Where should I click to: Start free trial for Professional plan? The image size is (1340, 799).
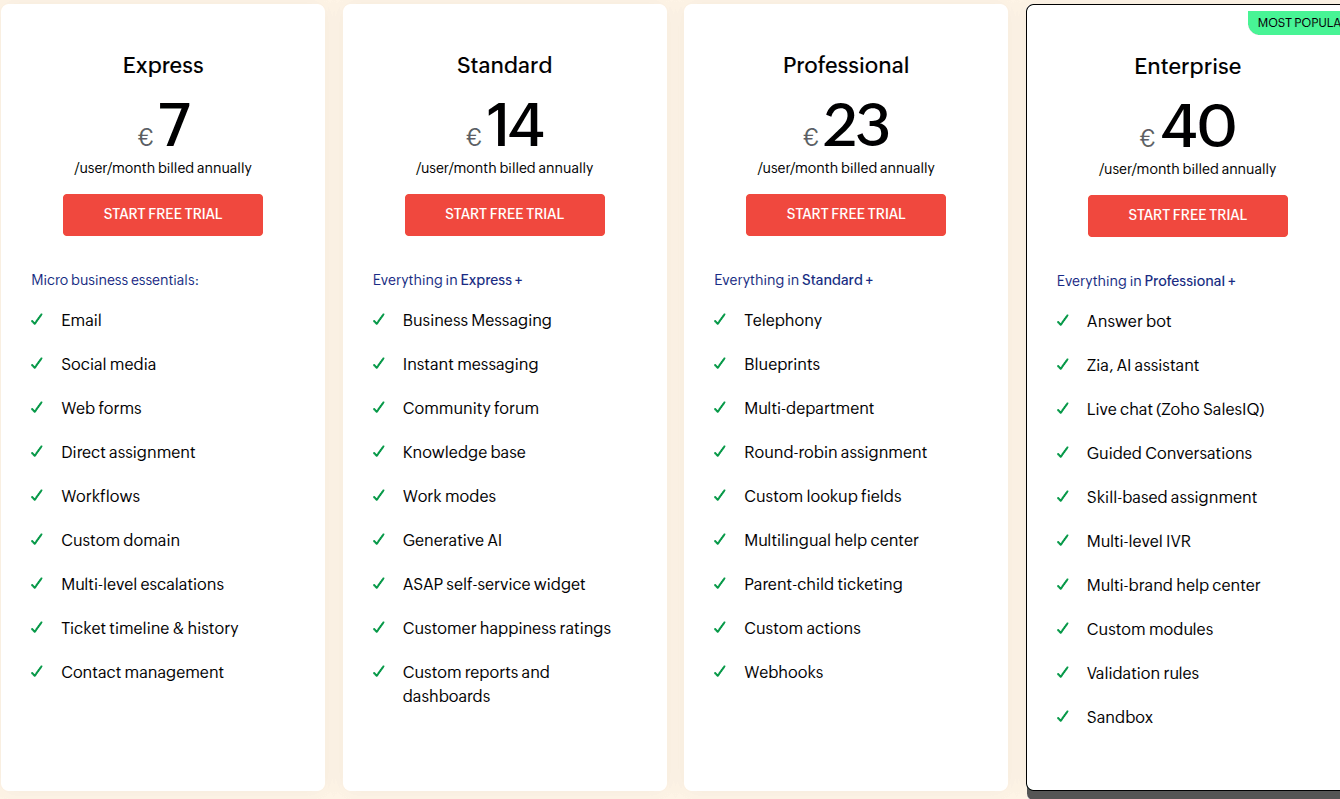[x=845, y=214]
